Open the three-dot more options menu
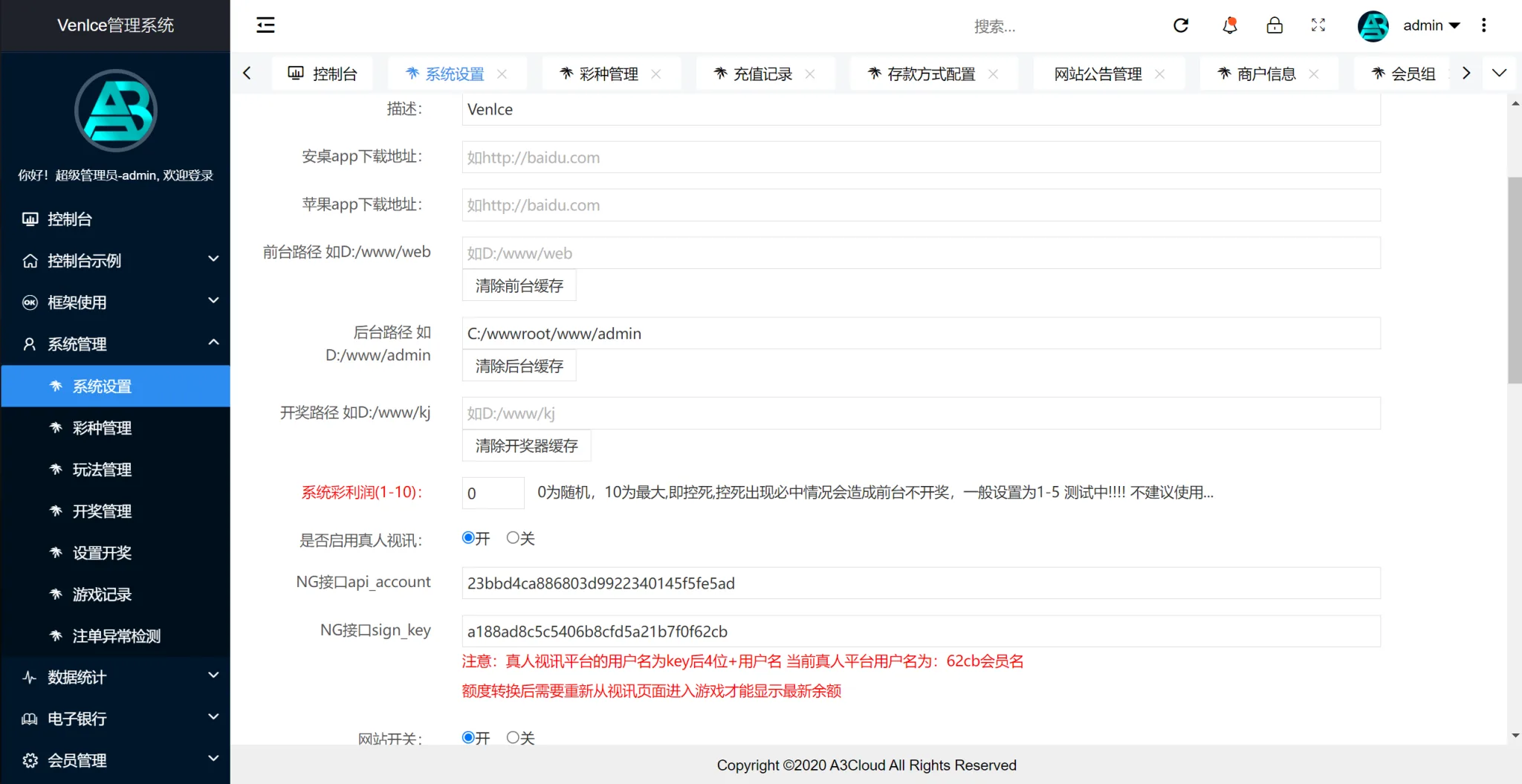The height and width of the screenshot is (784, 1522). [x=1484, y=25]
